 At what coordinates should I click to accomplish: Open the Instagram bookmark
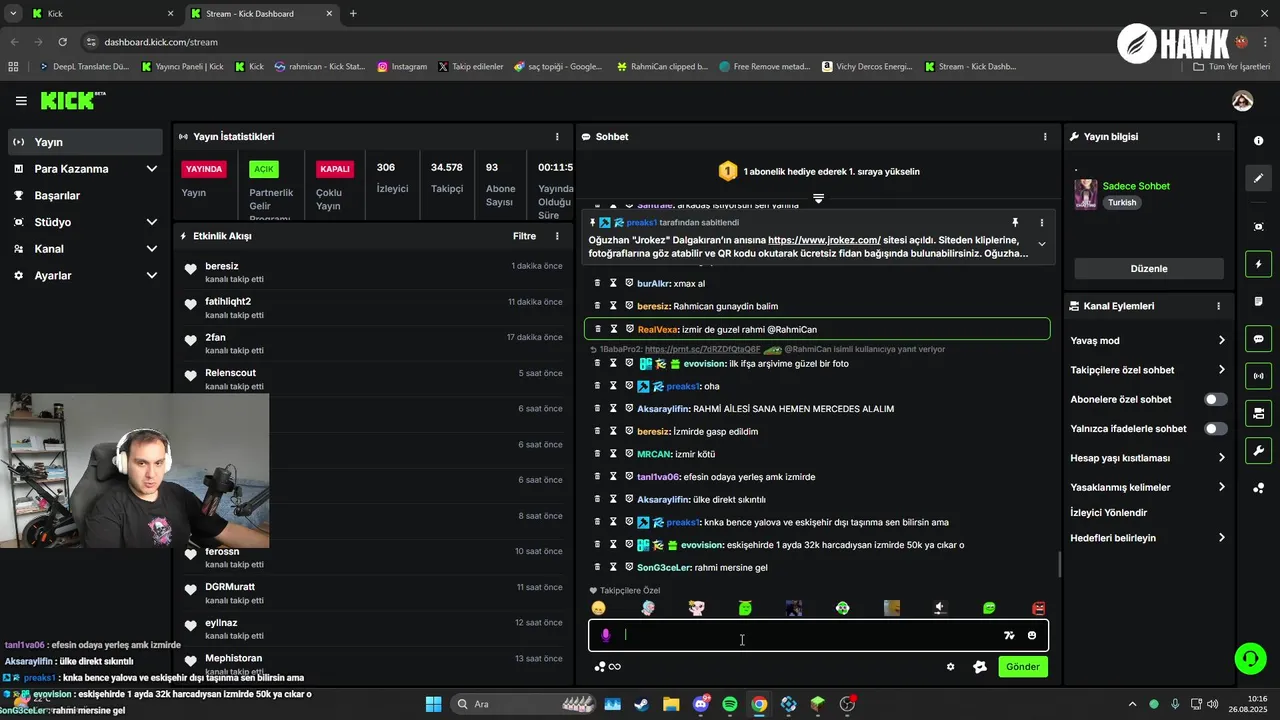[x=402, y=67]
